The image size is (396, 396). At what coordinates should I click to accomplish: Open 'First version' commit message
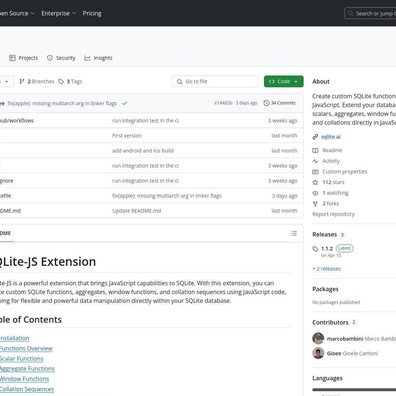pyautogui.click(x=127, y=136)
